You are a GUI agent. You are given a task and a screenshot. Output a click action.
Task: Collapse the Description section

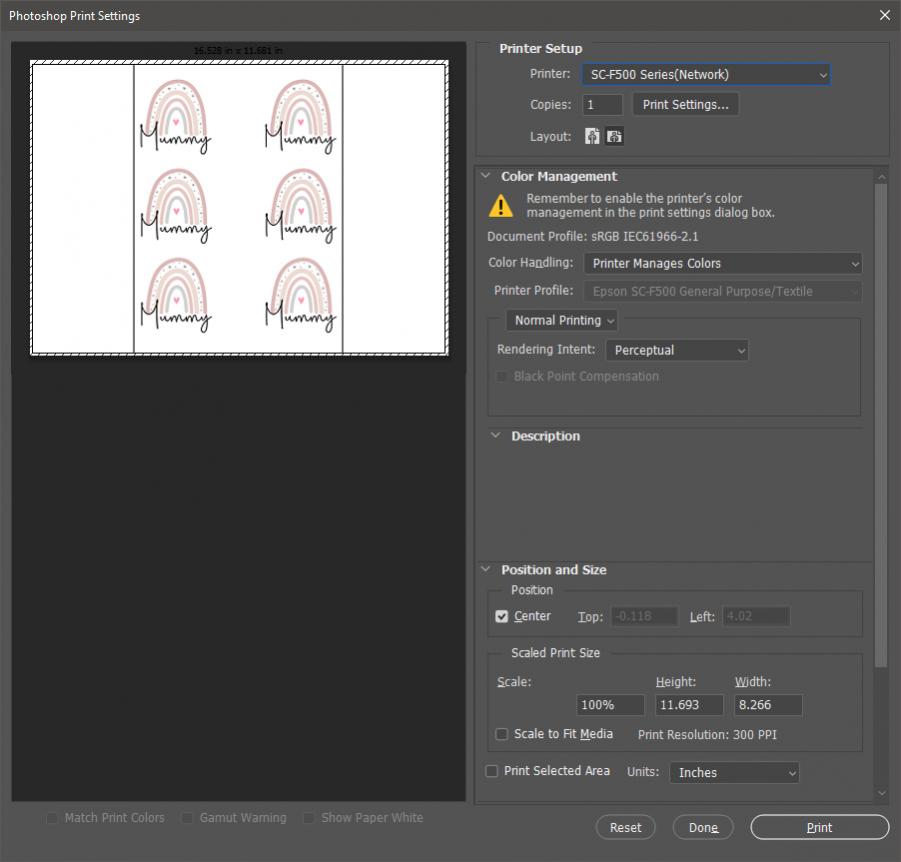(x=495, y=435)
